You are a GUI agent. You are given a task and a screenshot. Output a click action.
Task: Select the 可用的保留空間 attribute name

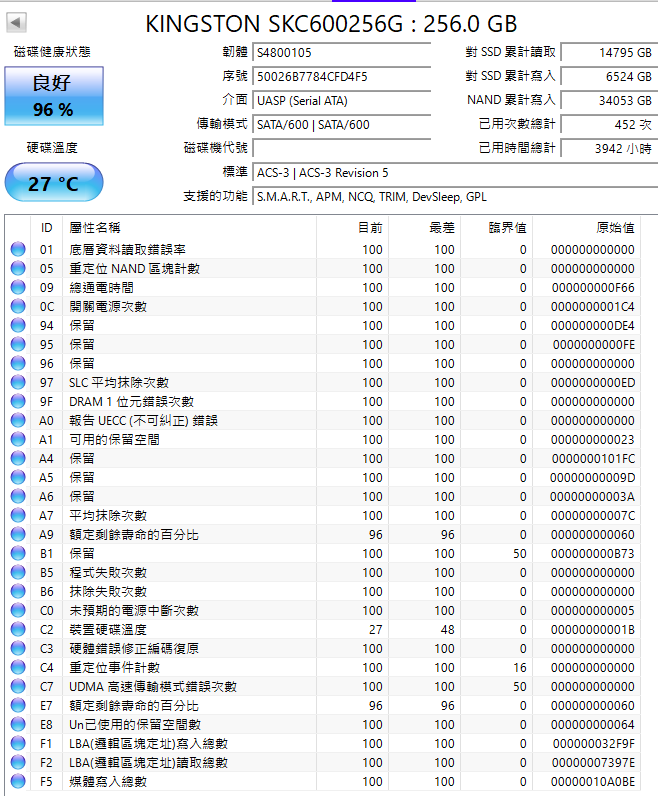point(114,439)
